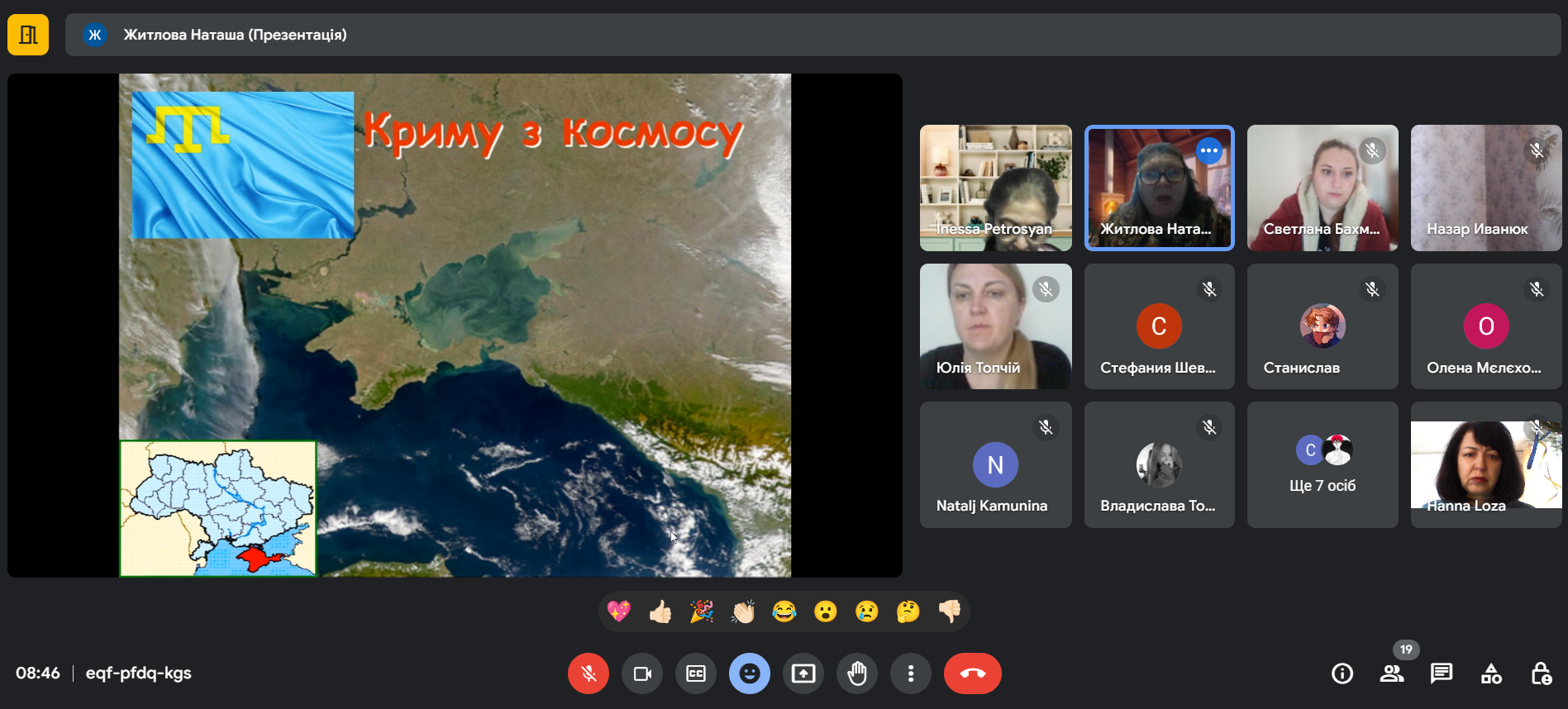Open the meeting details info icon
Viewport: 1568px width, 709px height.
tap(1342, 673)
